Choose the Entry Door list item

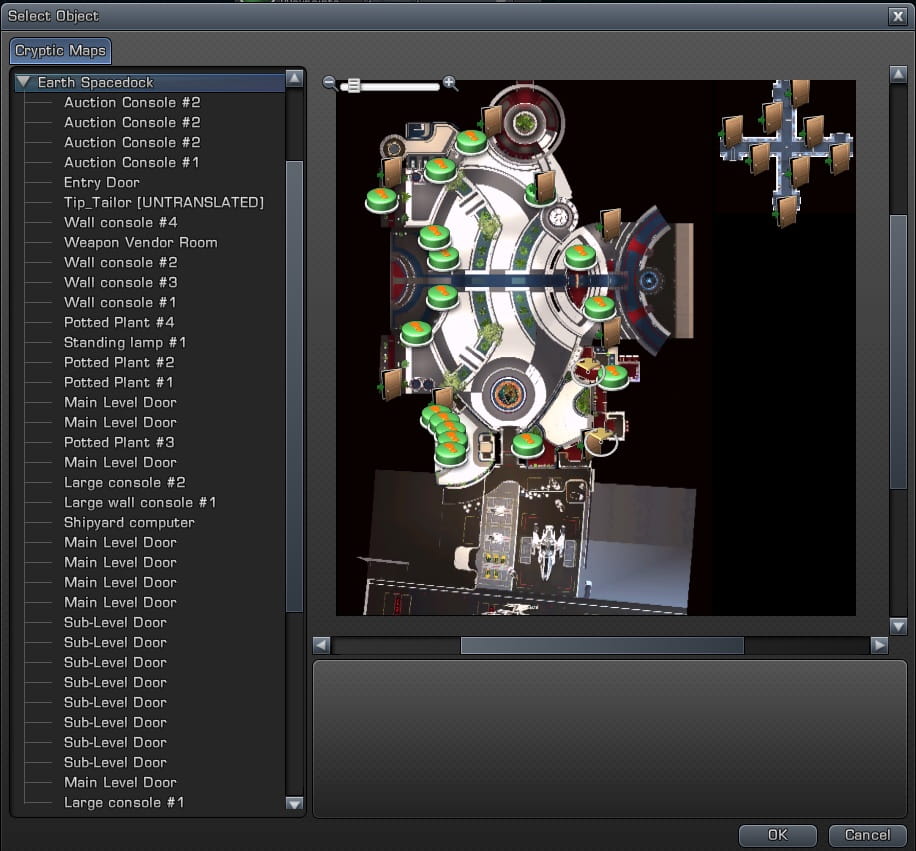[x=101, y=182]
